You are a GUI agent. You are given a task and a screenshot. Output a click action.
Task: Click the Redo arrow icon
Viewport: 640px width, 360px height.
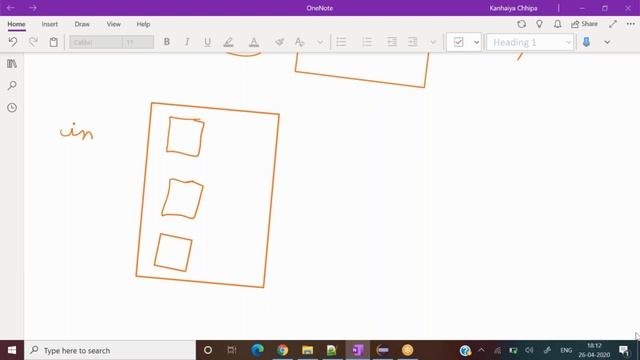click(x=33, y=42)
